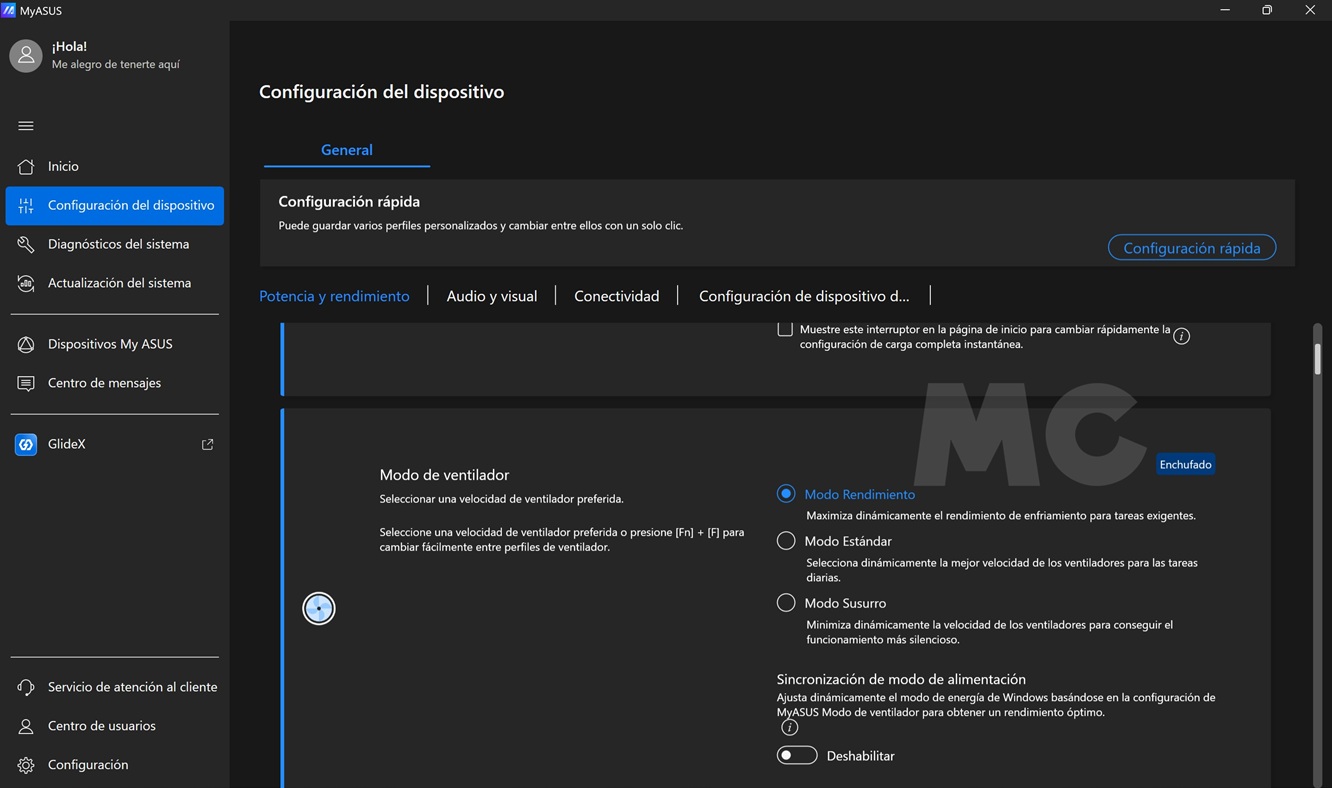This screenshot has width=1332, height=788.
Task: Click info icon under Sincronización de modo de alimentación
Action: click(789, 728)
